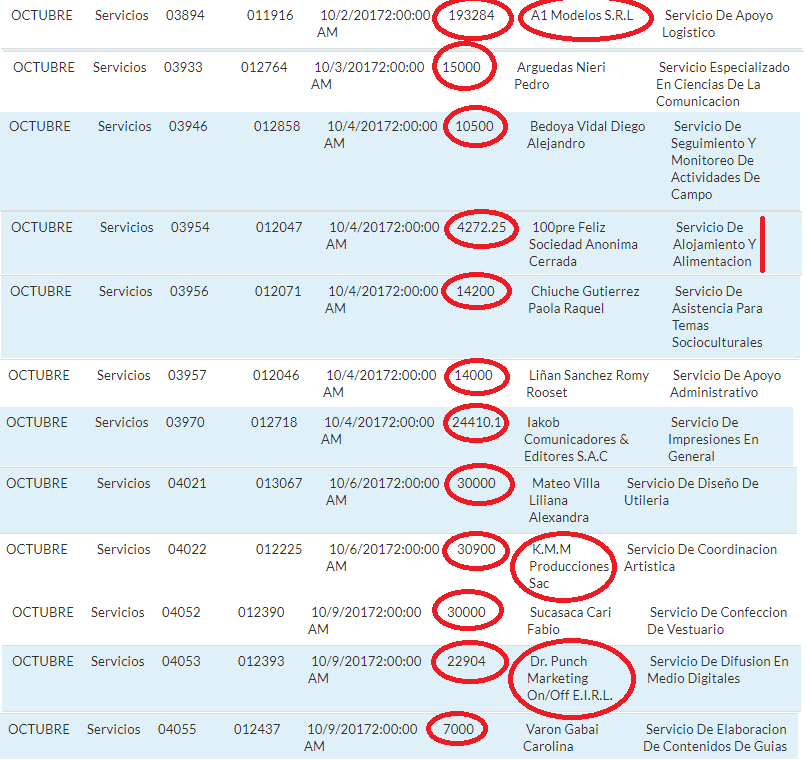This screenshot has height=760, width=807.
Task: Select order number 04021
Action: (x=187, y=484)
